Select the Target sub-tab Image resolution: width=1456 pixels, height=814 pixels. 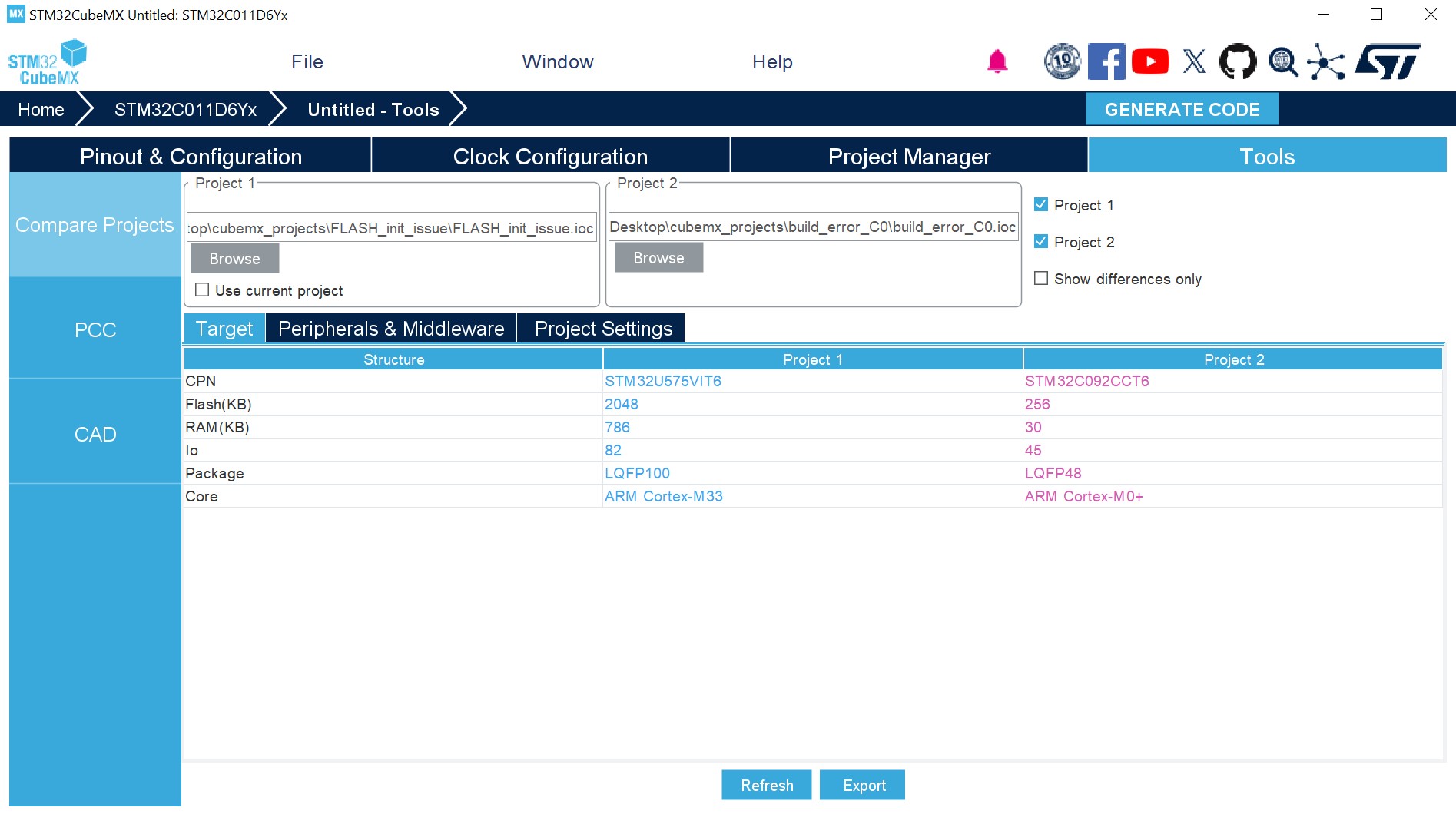[224, 329]
